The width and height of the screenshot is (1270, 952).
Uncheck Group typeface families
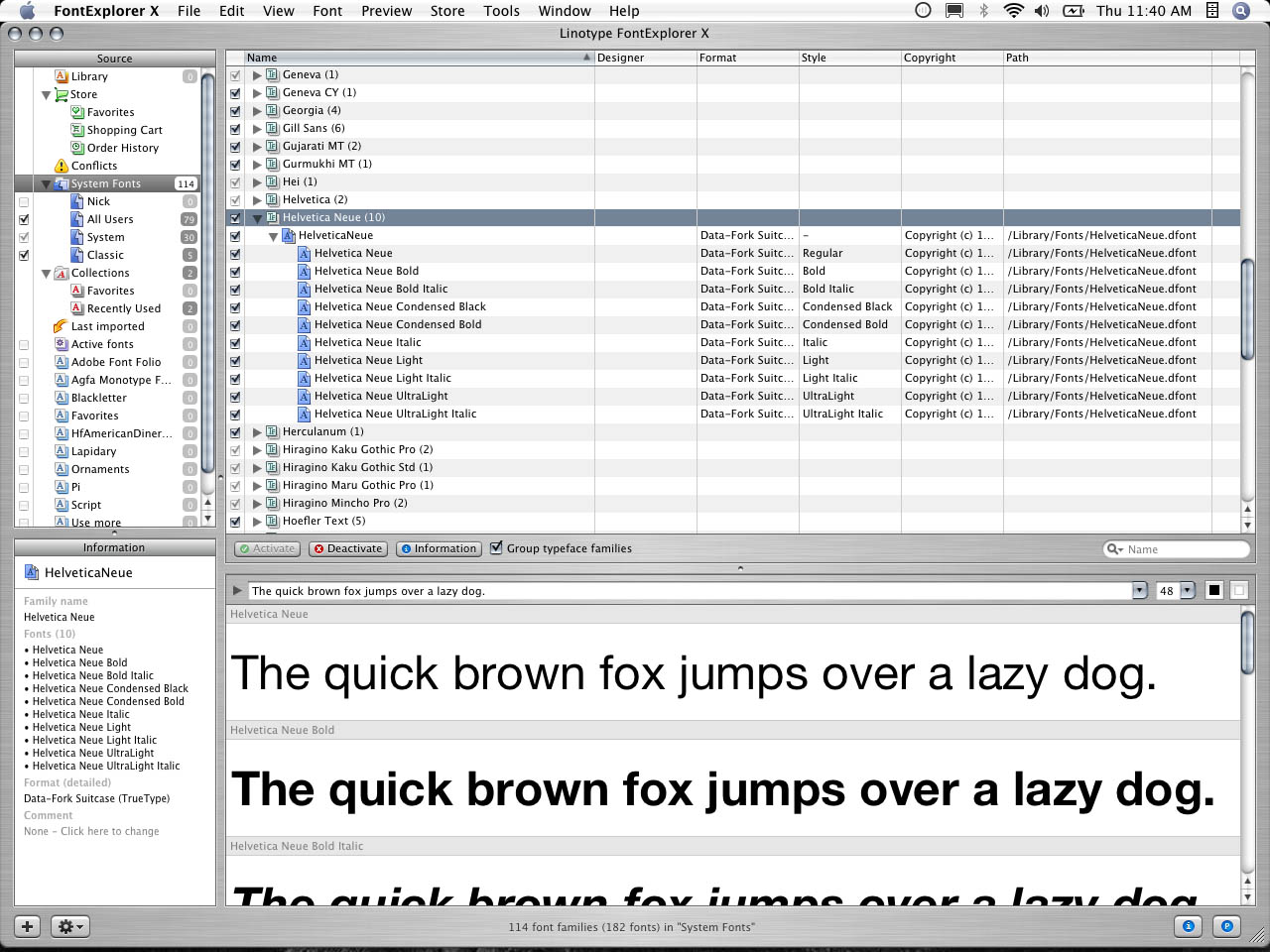(x=496, y=547)
